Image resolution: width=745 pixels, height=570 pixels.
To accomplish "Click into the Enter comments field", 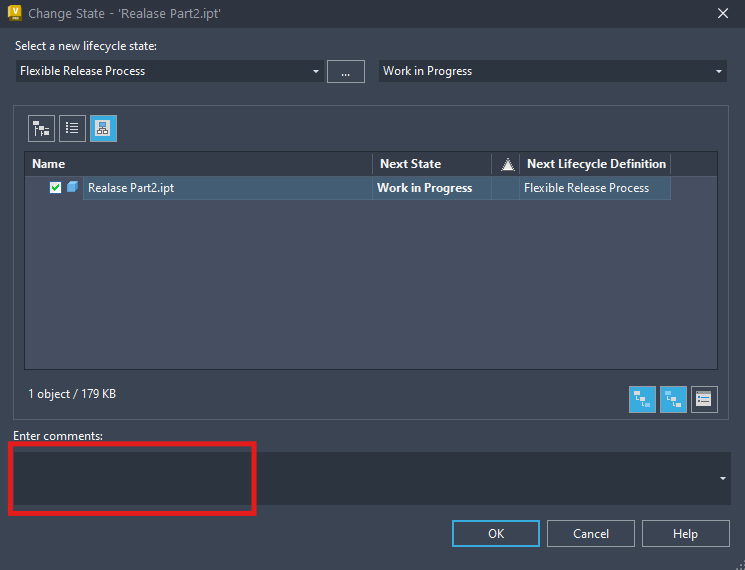I will point(372,478).
